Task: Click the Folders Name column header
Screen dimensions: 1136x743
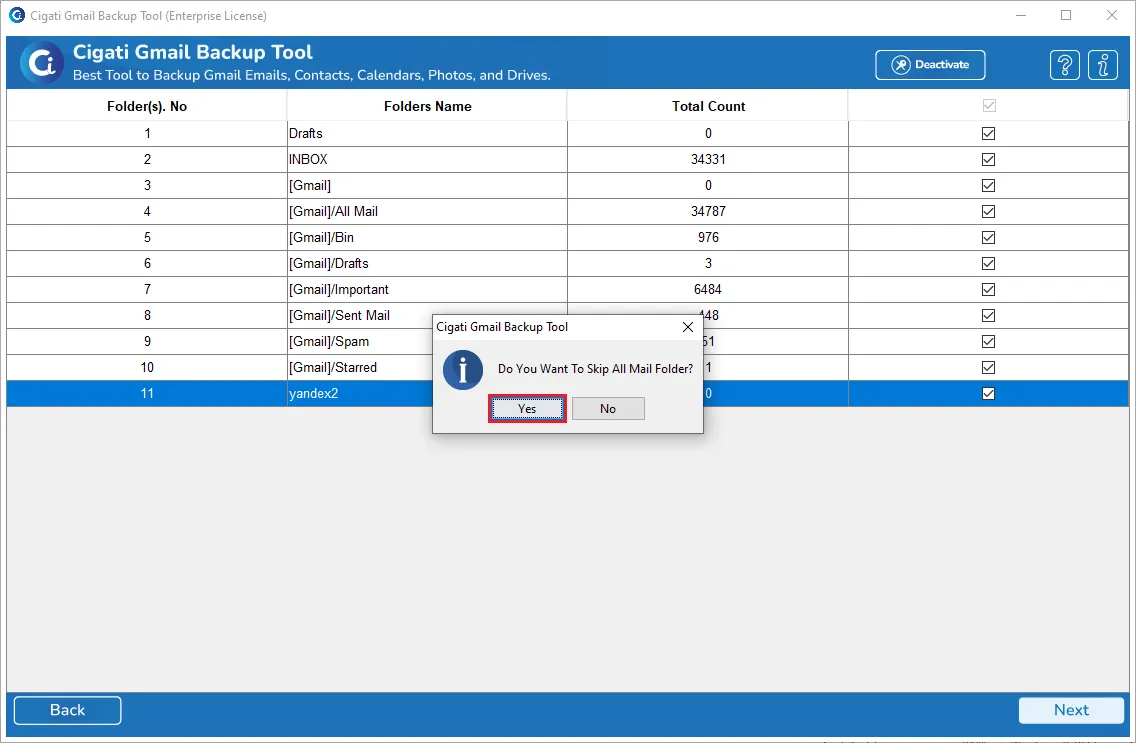Action: point(427,106)
